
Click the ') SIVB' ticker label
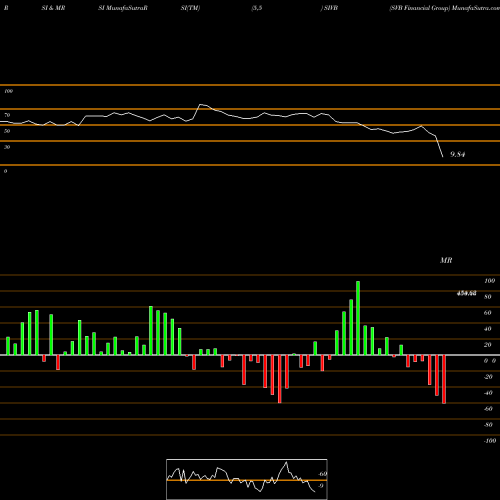329,8
